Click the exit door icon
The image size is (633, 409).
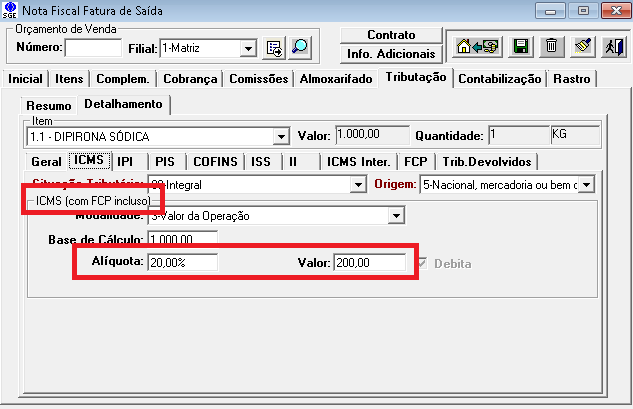(x=612, y=46)
